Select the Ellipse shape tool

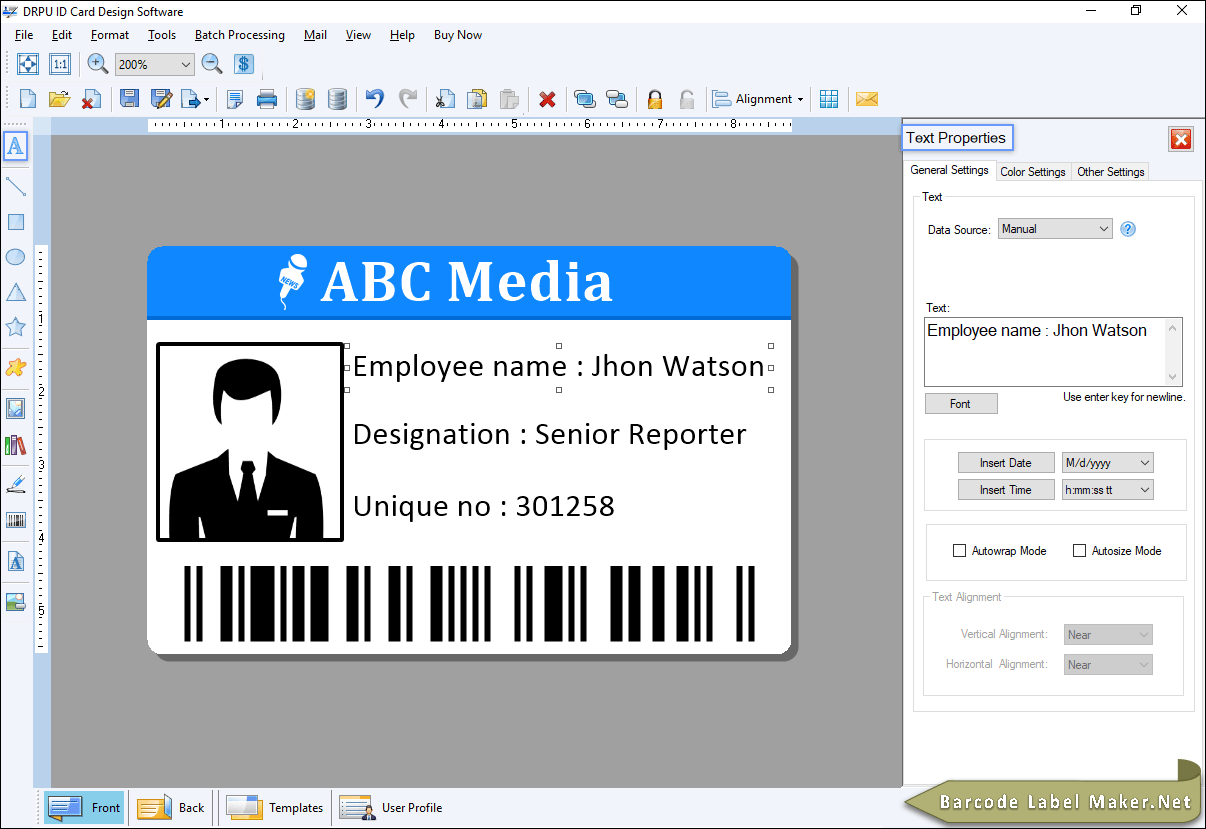click(16, 257)
